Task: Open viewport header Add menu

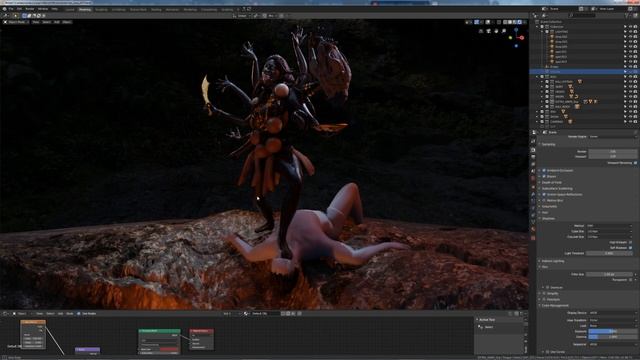Action: [57, 22]
